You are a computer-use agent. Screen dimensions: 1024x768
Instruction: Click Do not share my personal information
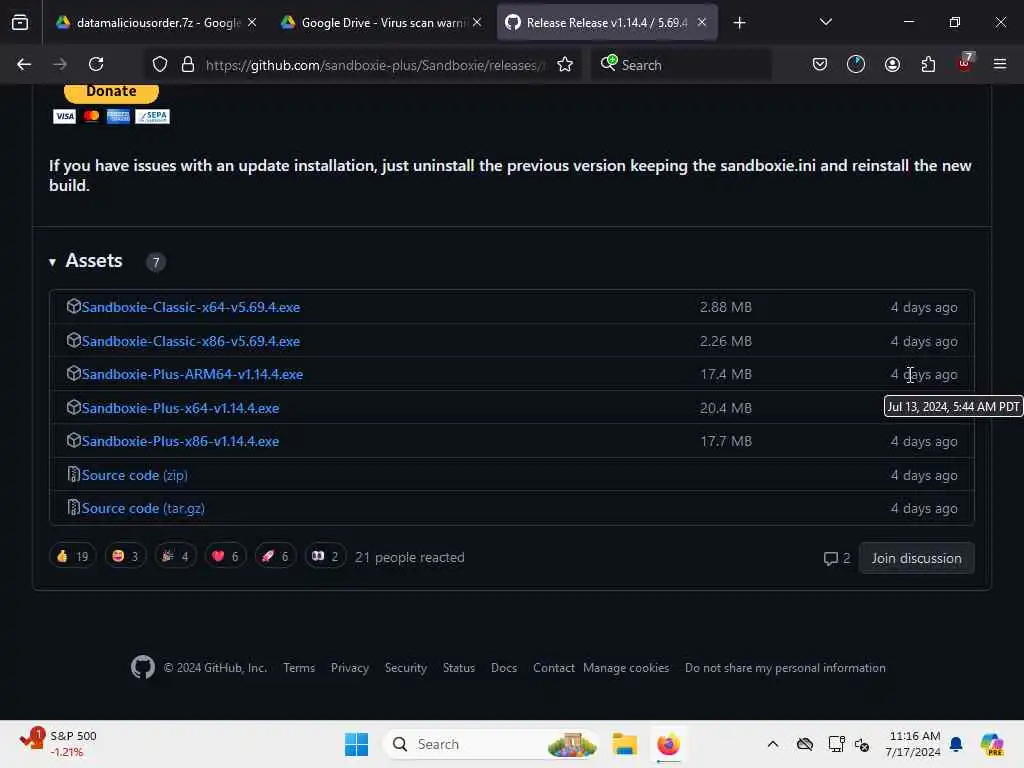[785, 668]
